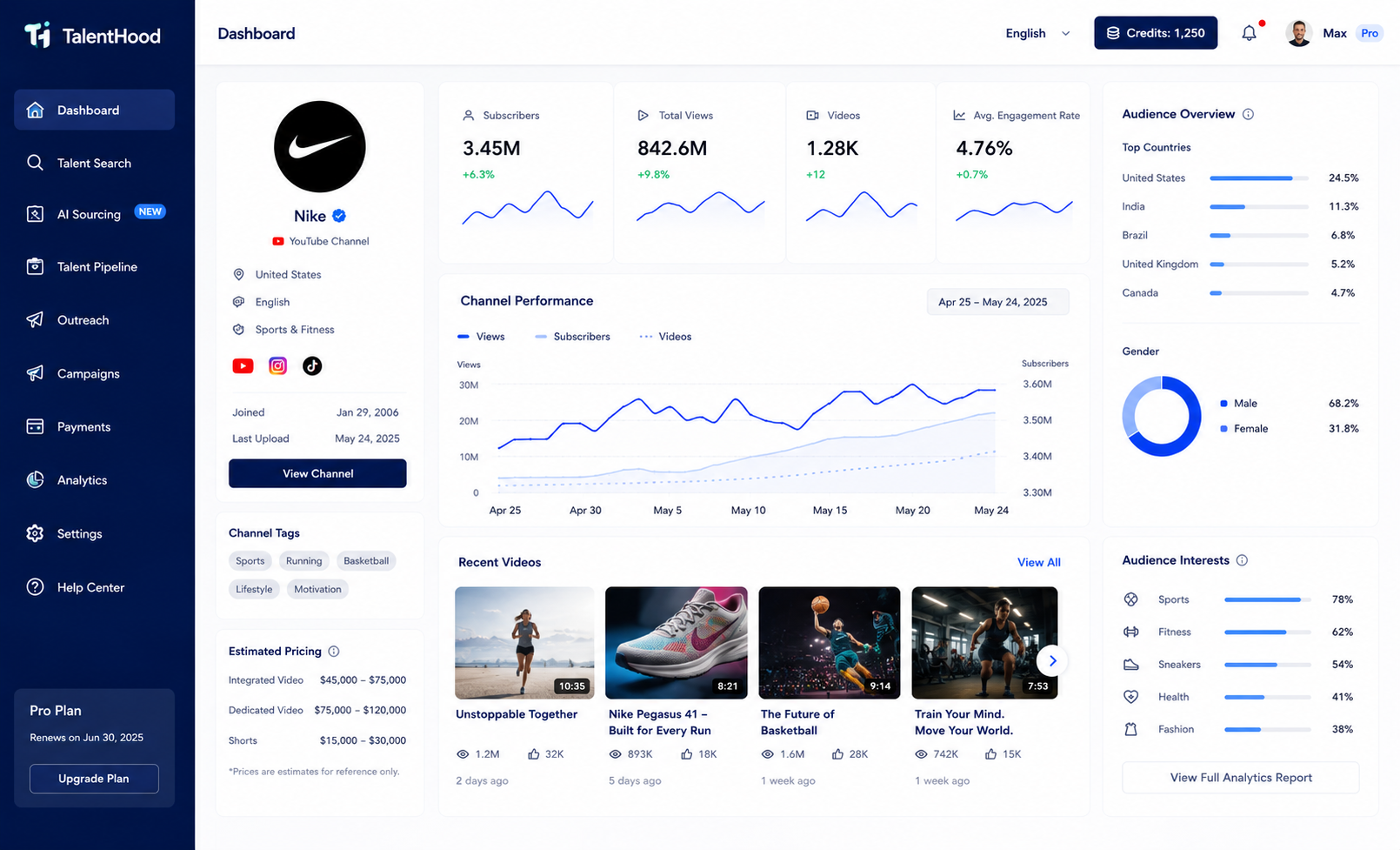Click the Health interest heart icon

tap(1130, 697)
